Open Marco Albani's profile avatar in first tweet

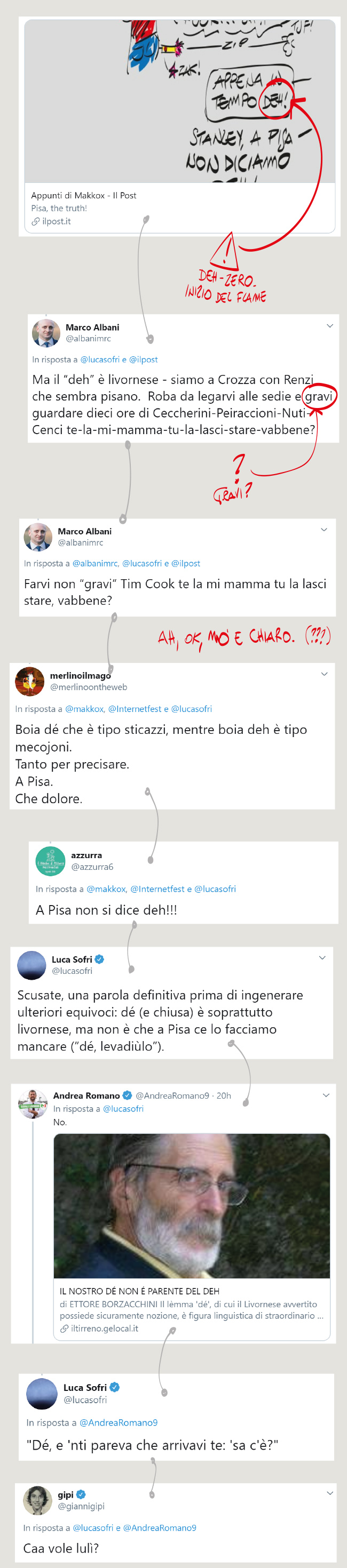tap(46, 332)
